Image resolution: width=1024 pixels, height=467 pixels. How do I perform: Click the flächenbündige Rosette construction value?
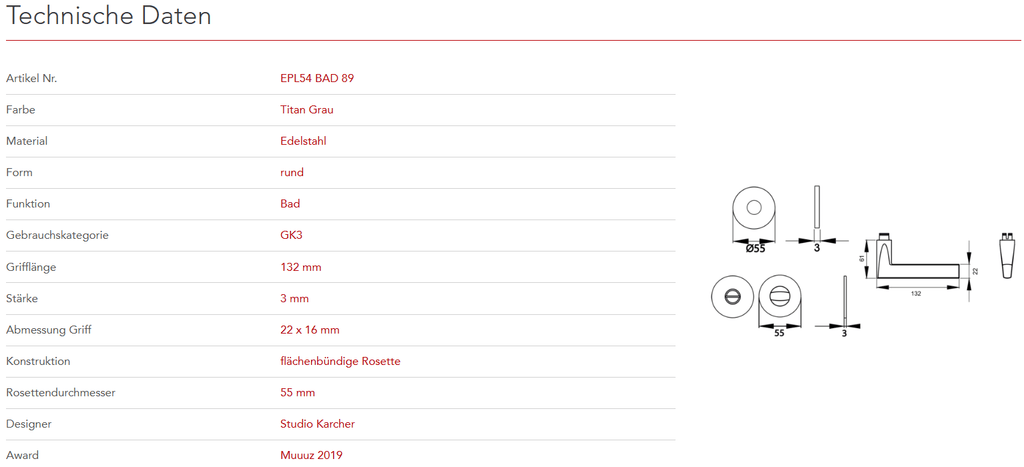(x=340, y=361)
